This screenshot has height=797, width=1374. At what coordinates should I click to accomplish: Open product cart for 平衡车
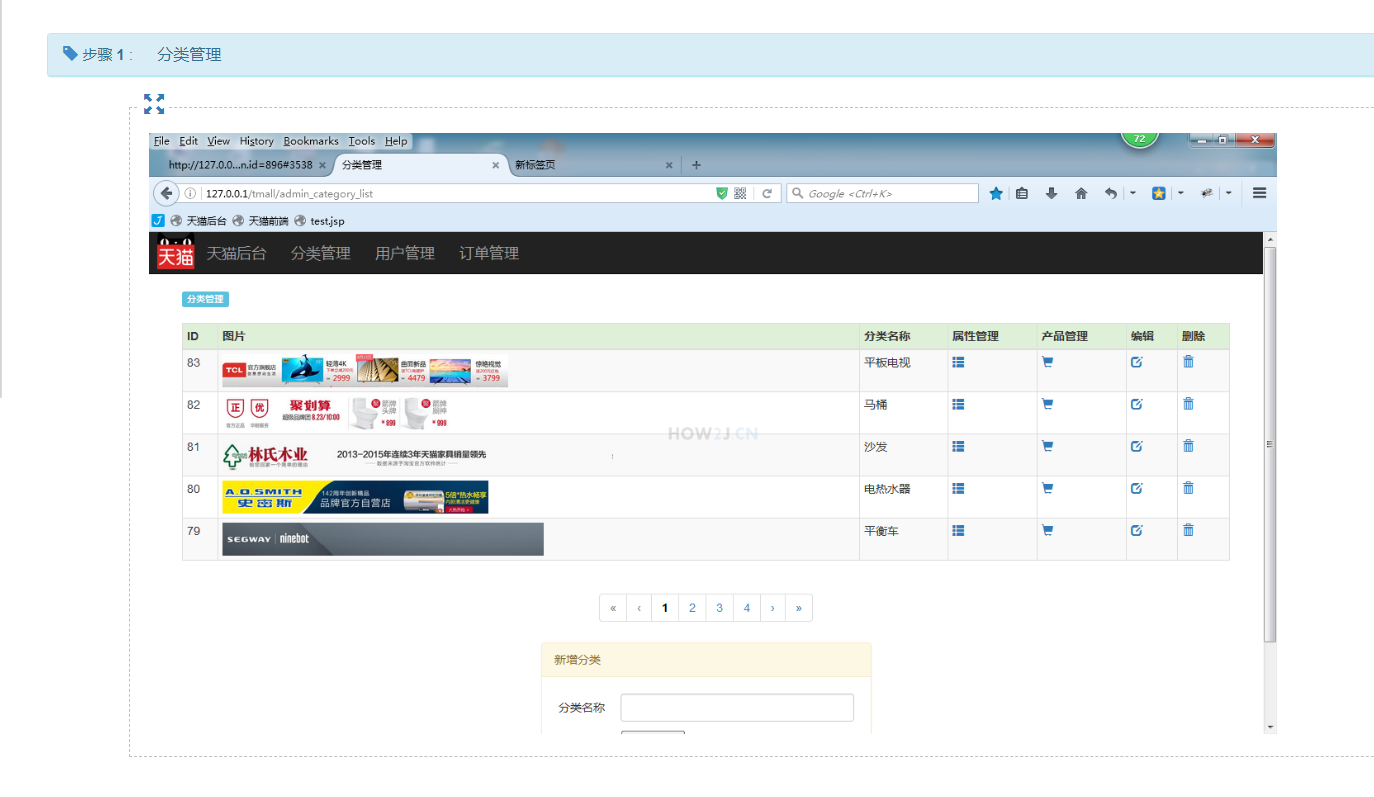point(1047,530)
